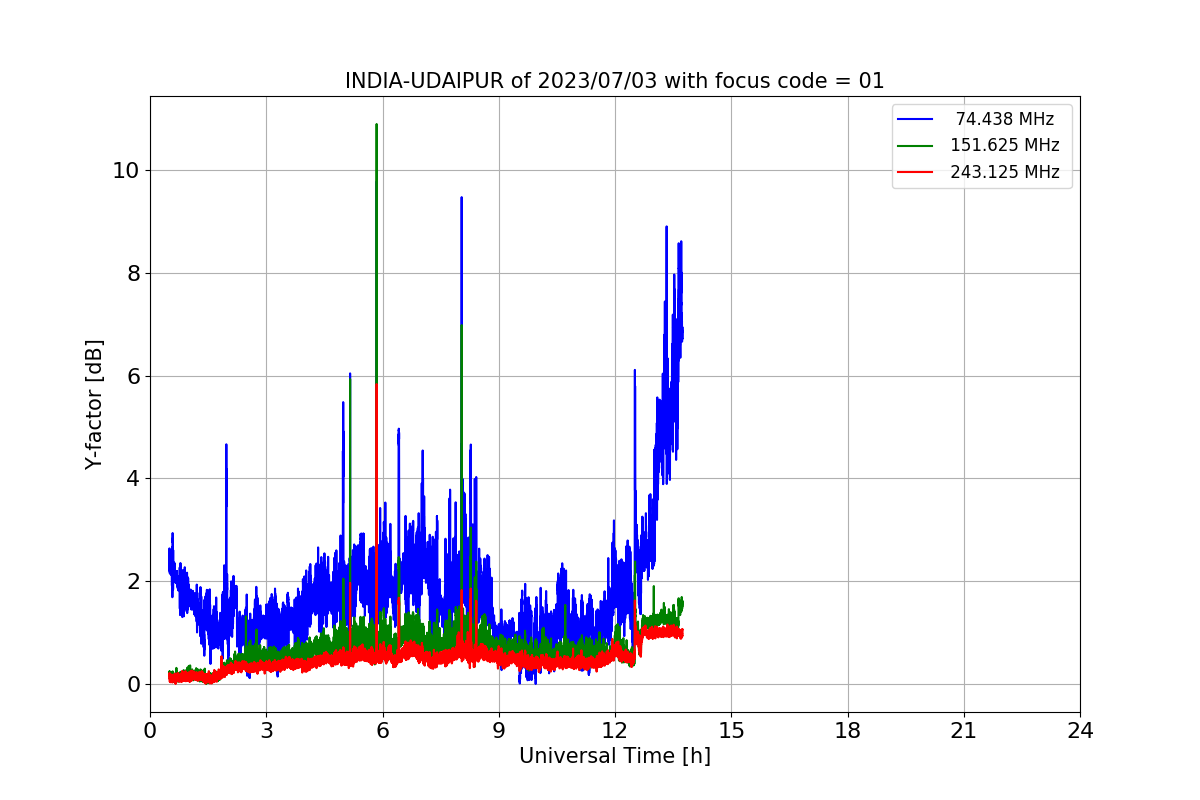Click the green line sample in legend
Screen dimensions: 1200x800
[915, 145]
